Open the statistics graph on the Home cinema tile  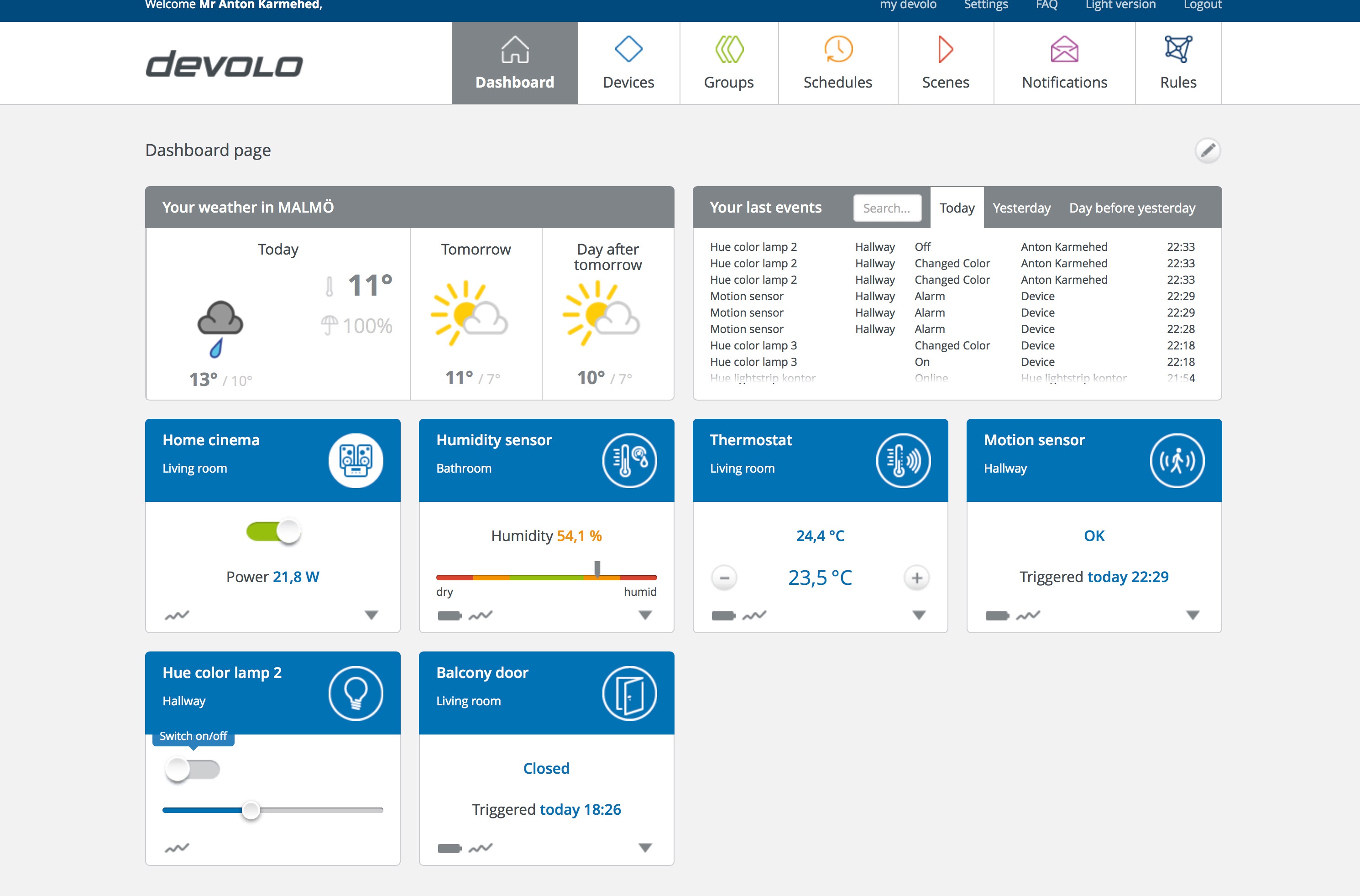(176, 615)
